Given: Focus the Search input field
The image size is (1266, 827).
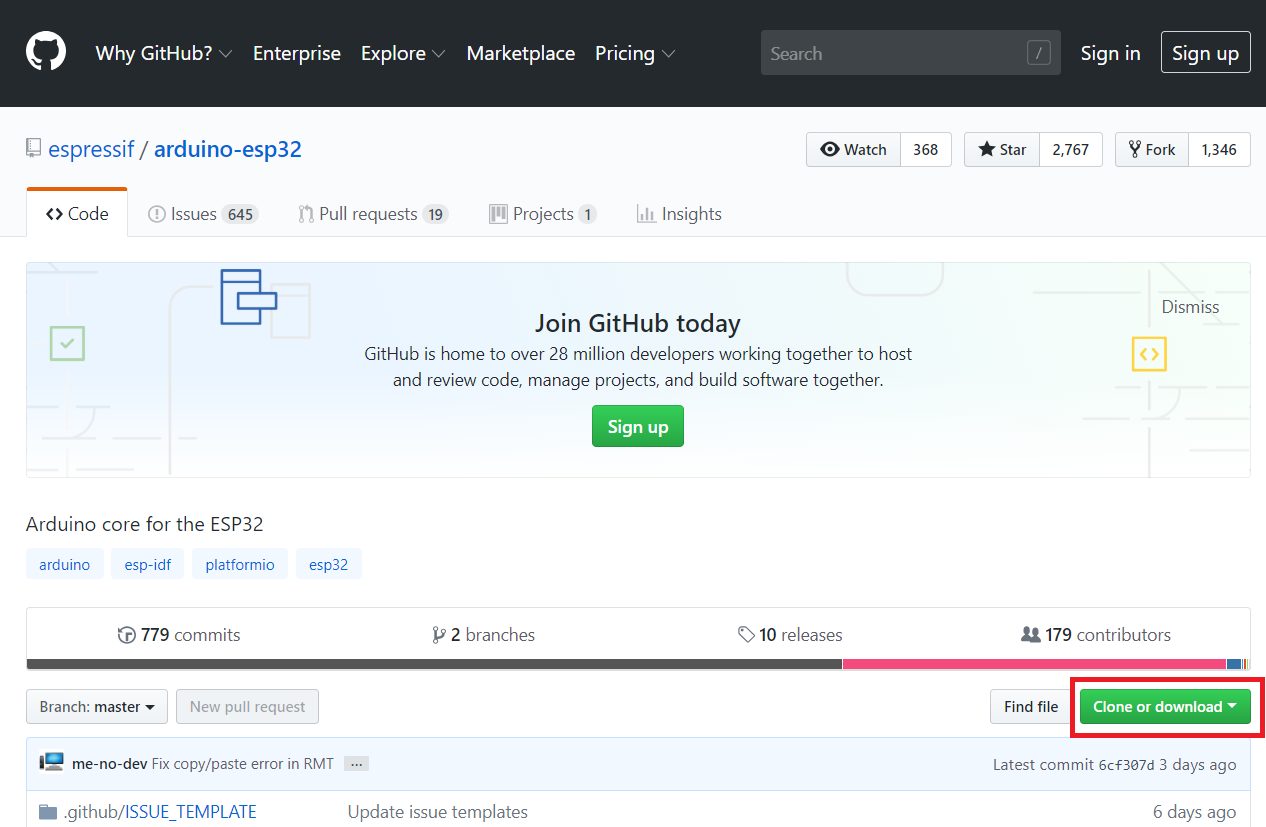Looking at the screenshot, I should [x=910, y=53].
